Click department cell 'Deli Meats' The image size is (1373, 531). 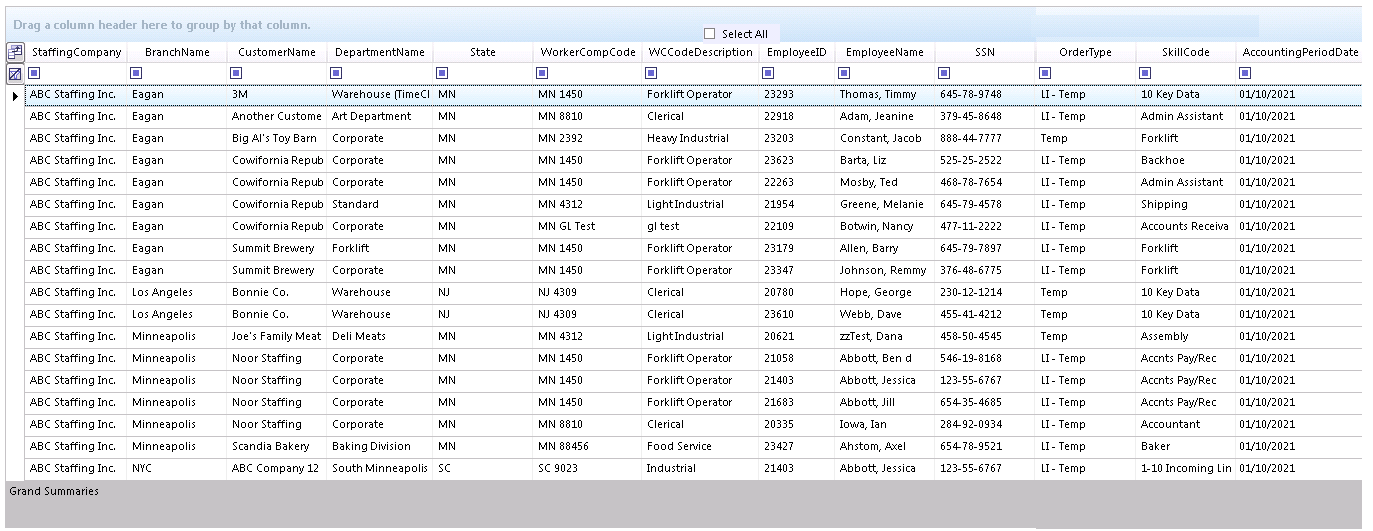380,337
